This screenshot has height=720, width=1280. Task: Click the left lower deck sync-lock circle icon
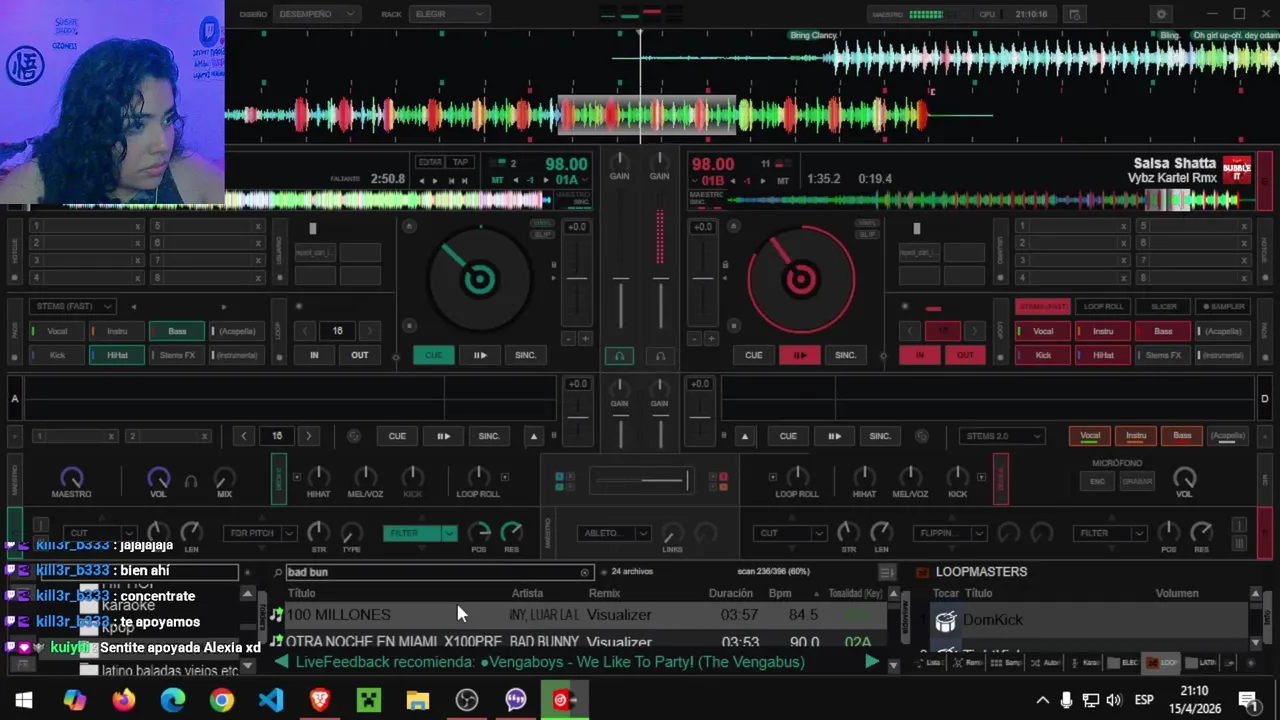coord(353,436)
